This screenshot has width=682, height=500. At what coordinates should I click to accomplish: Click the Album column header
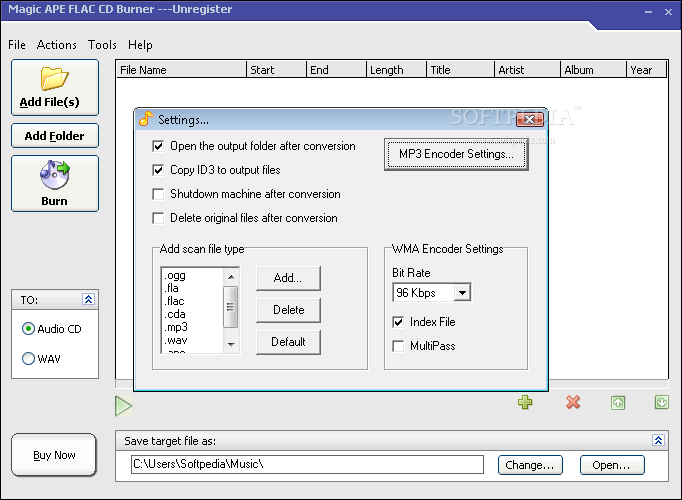(594, 70)
